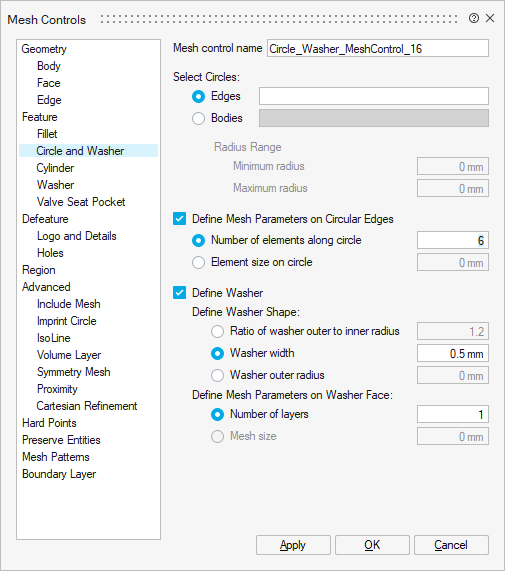
Task: Choose the Washer outer radius option
Action: [217, 375]
